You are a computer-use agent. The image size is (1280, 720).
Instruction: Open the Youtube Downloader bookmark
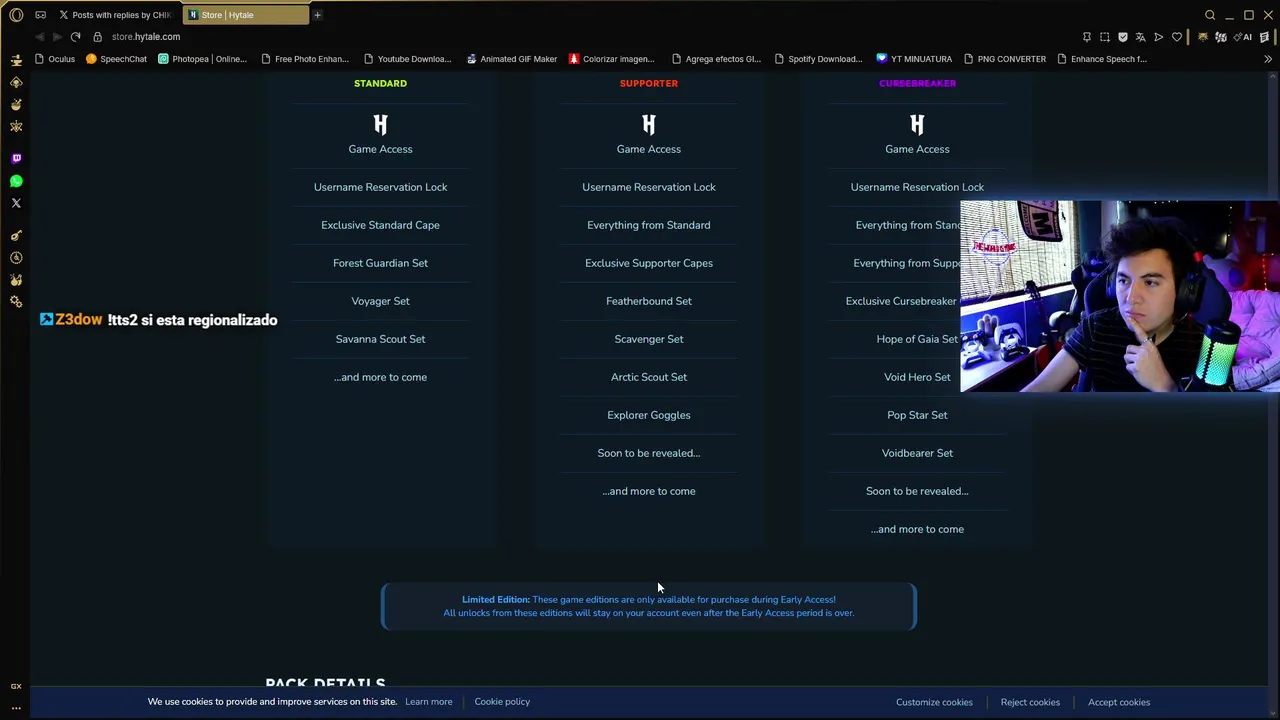pos(408,59)
